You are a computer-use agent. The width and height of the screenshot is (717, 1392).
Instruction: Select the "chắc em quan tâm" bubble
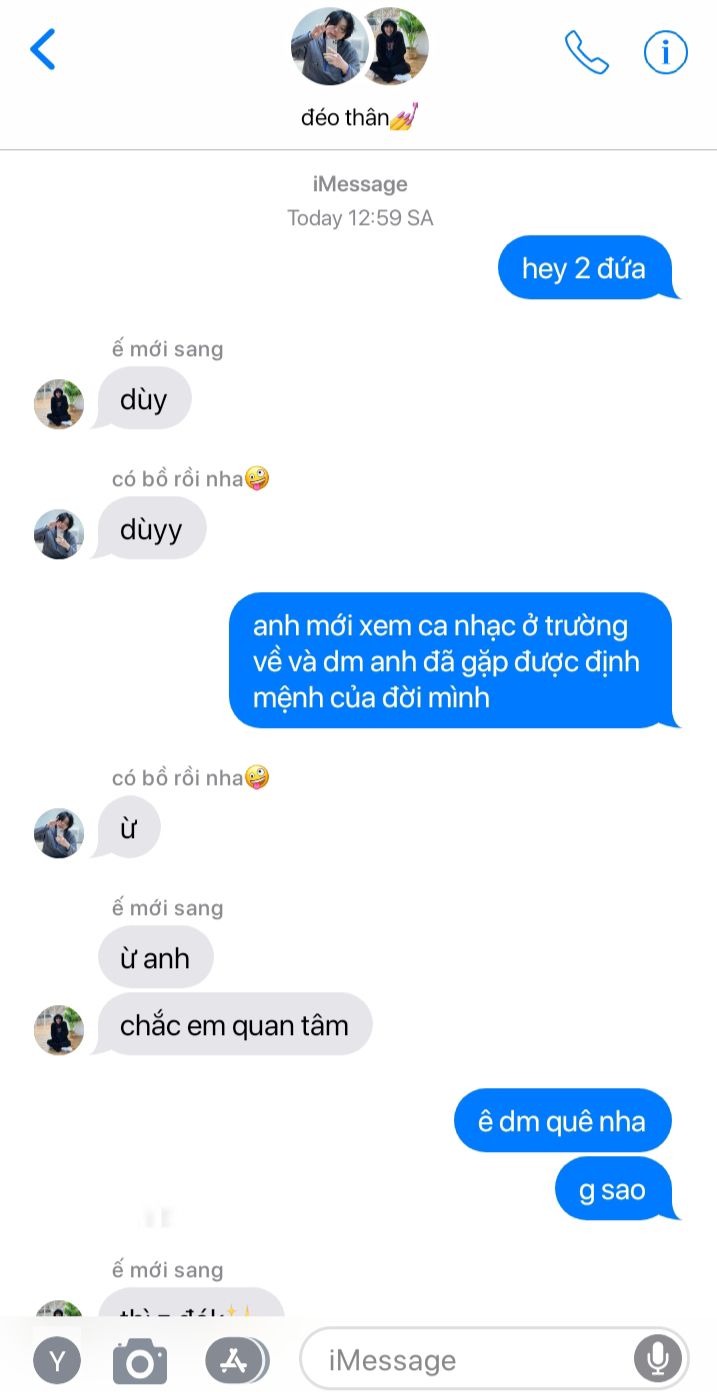(234, 1025)
